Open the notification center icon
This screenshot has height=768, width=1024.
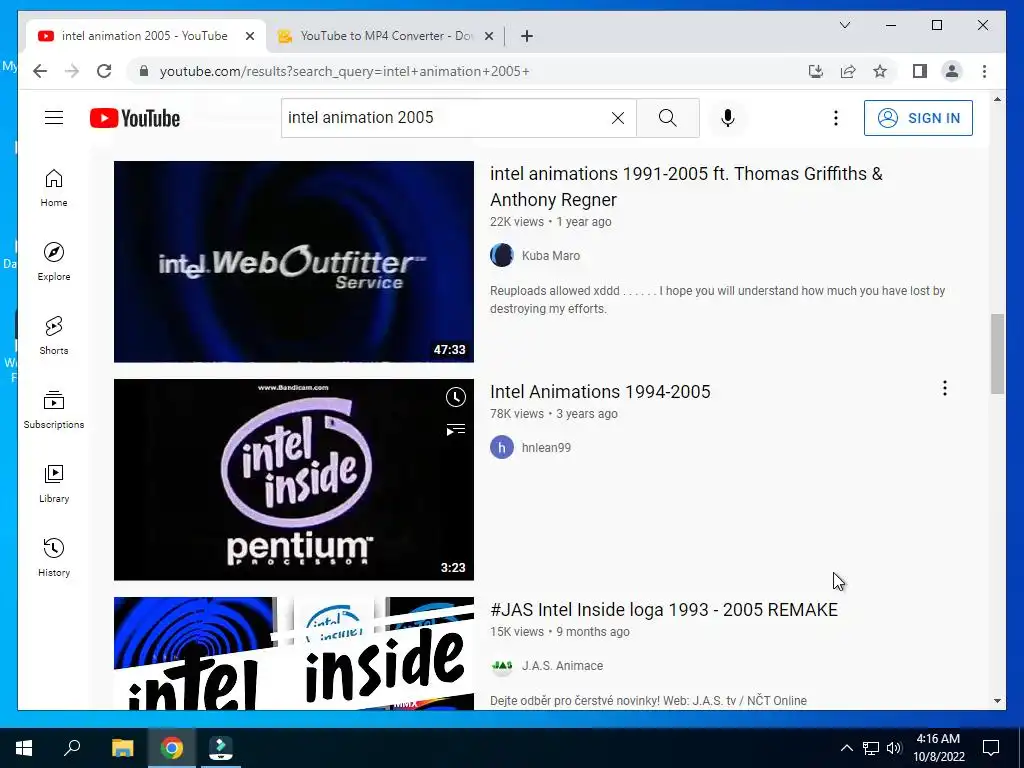pos(991,748)
